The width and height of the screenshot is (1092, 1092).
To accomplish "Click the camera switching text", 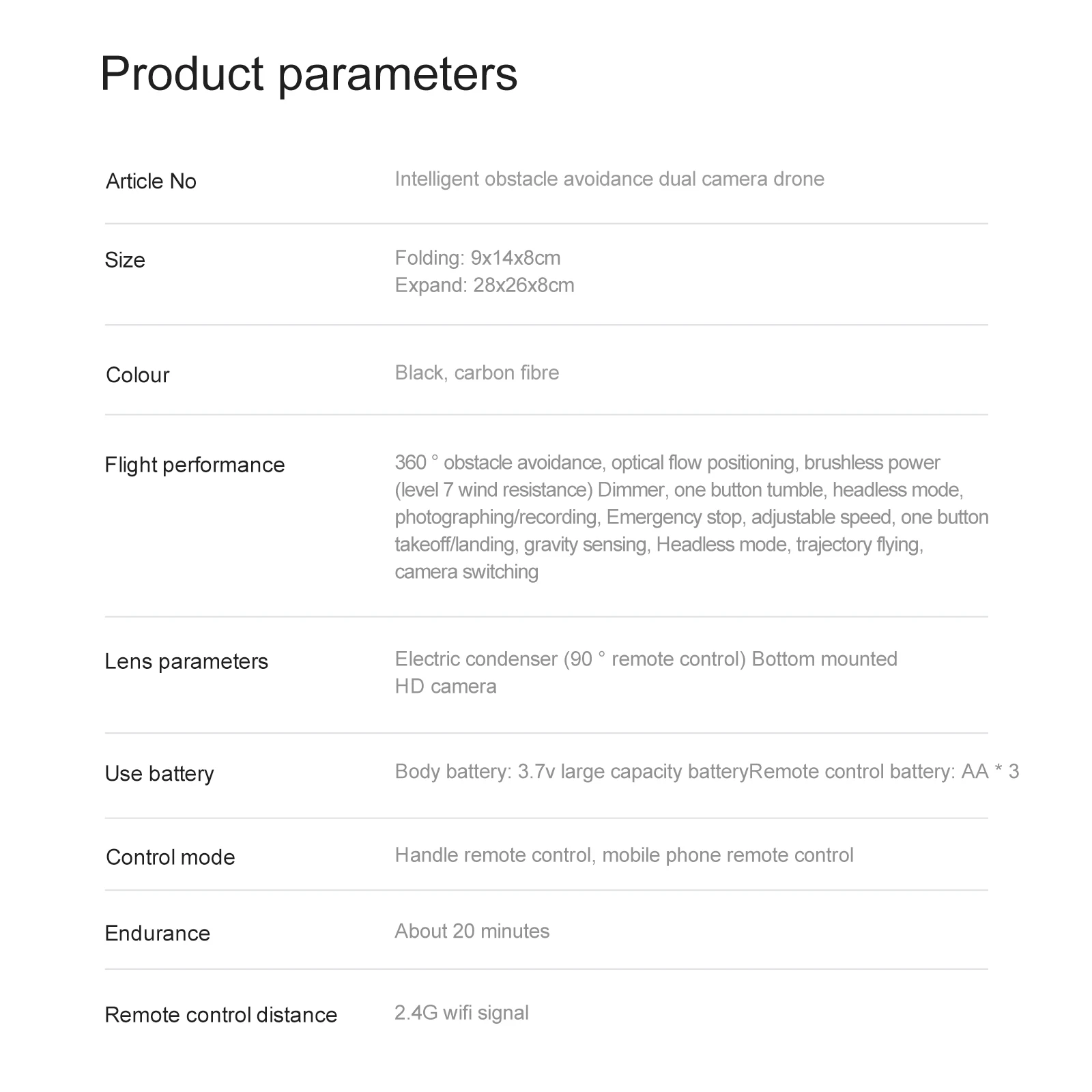I will click(x=467, y=572).
